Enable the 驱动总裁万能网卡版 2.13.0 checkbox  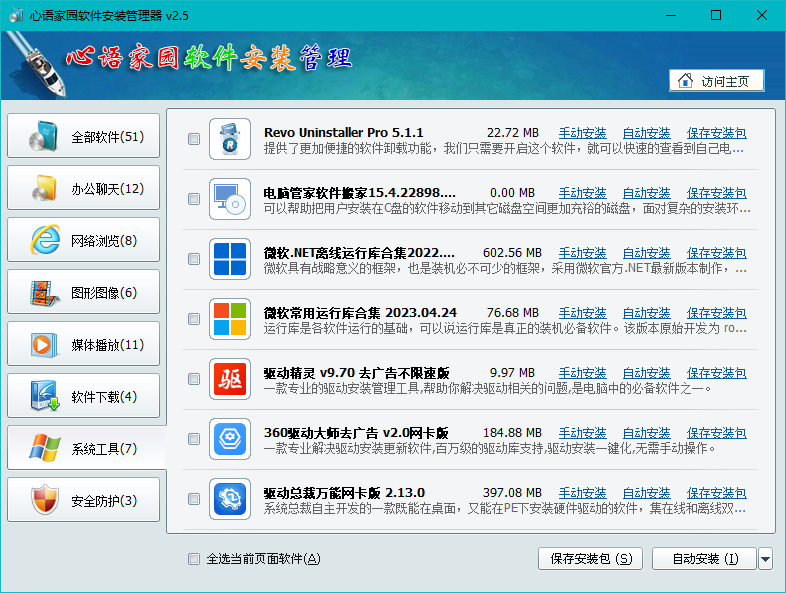pyautogui.click(x=193, y=499)
